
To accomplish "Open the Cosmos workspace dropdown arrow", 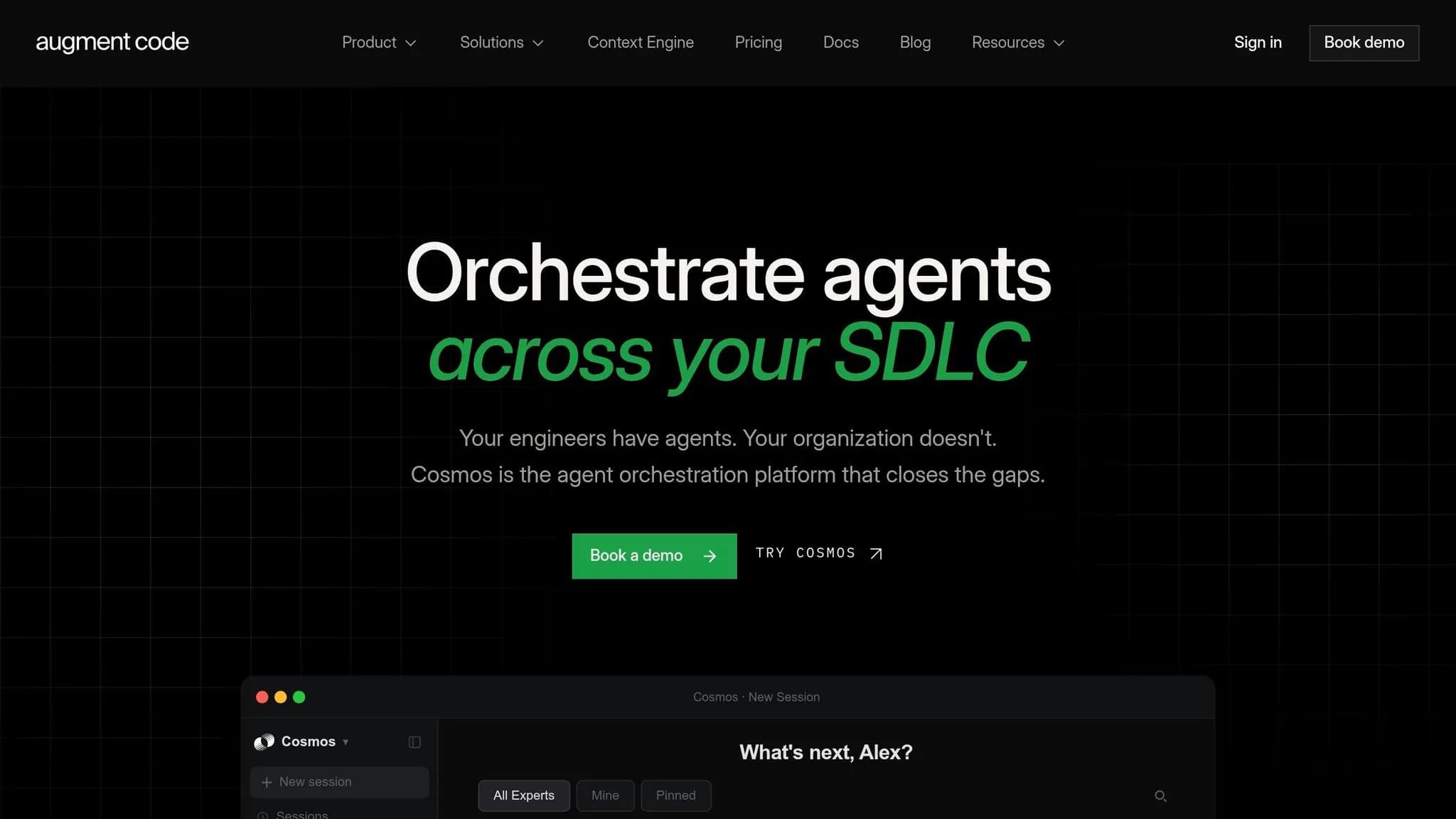I will click(x=346, y=742).
